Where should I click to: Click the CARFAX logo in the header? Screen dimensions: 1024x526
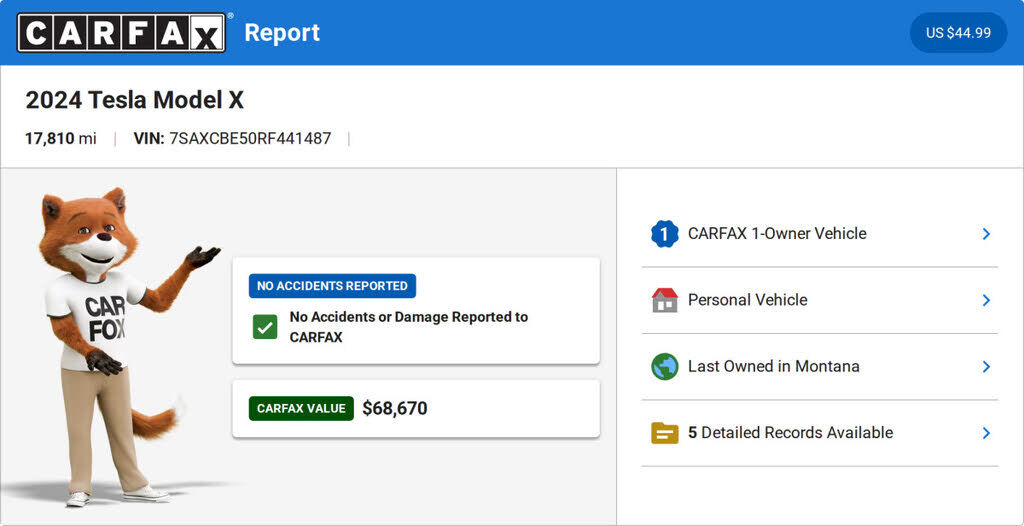[x=121, y=32]
